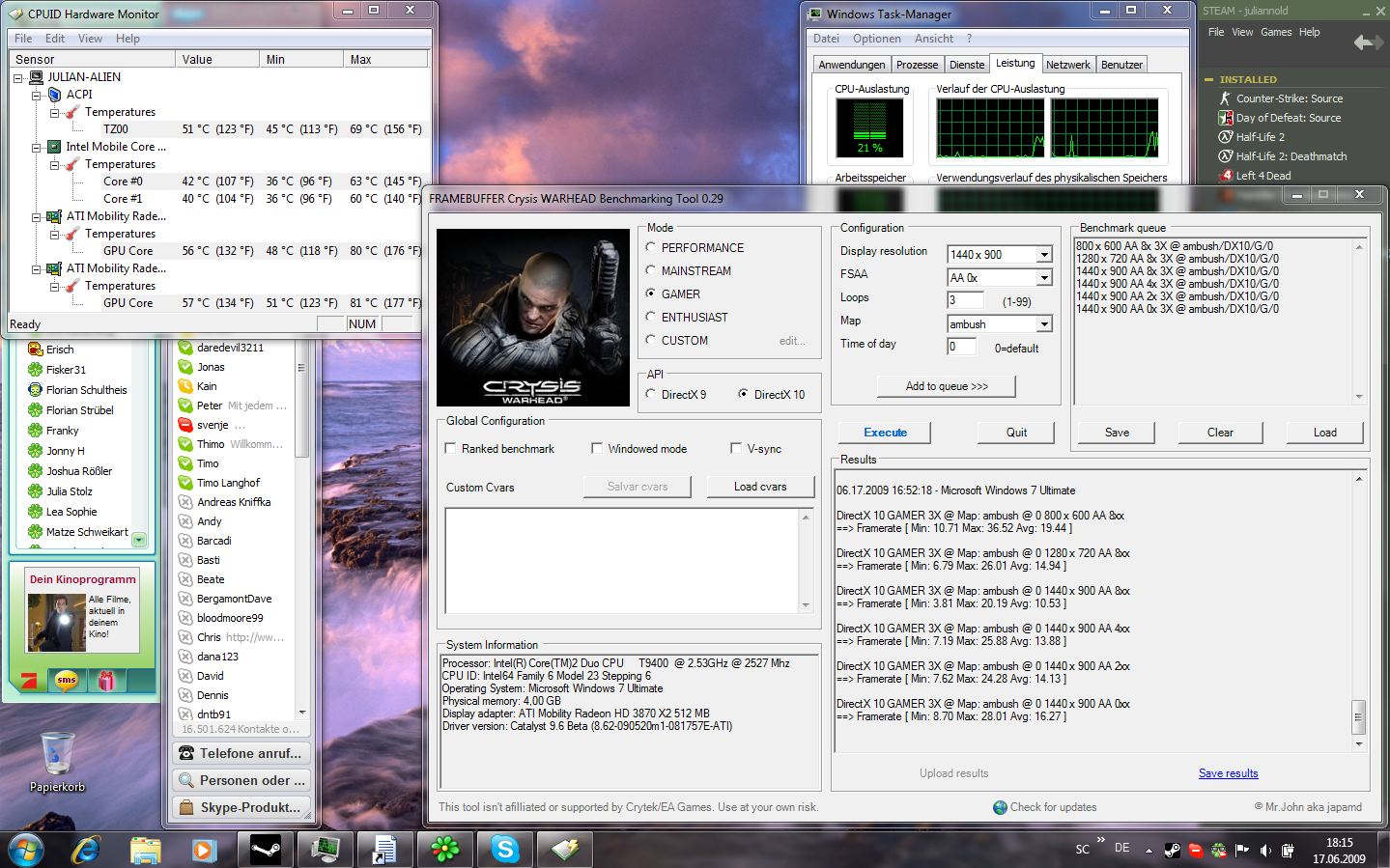This screenshot has width=1390, height=868.
Task: Open Help menu in Hardware Monitor
Action: coord(128,39)
